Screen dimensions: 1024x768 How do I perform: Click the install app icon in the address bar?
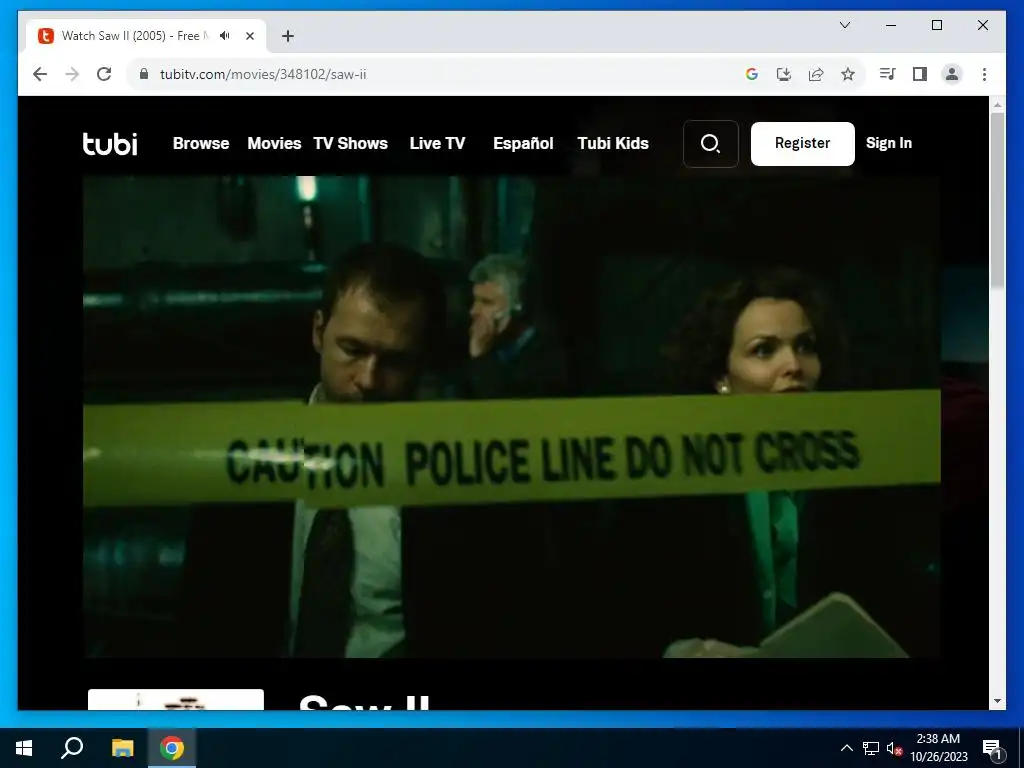784,74
